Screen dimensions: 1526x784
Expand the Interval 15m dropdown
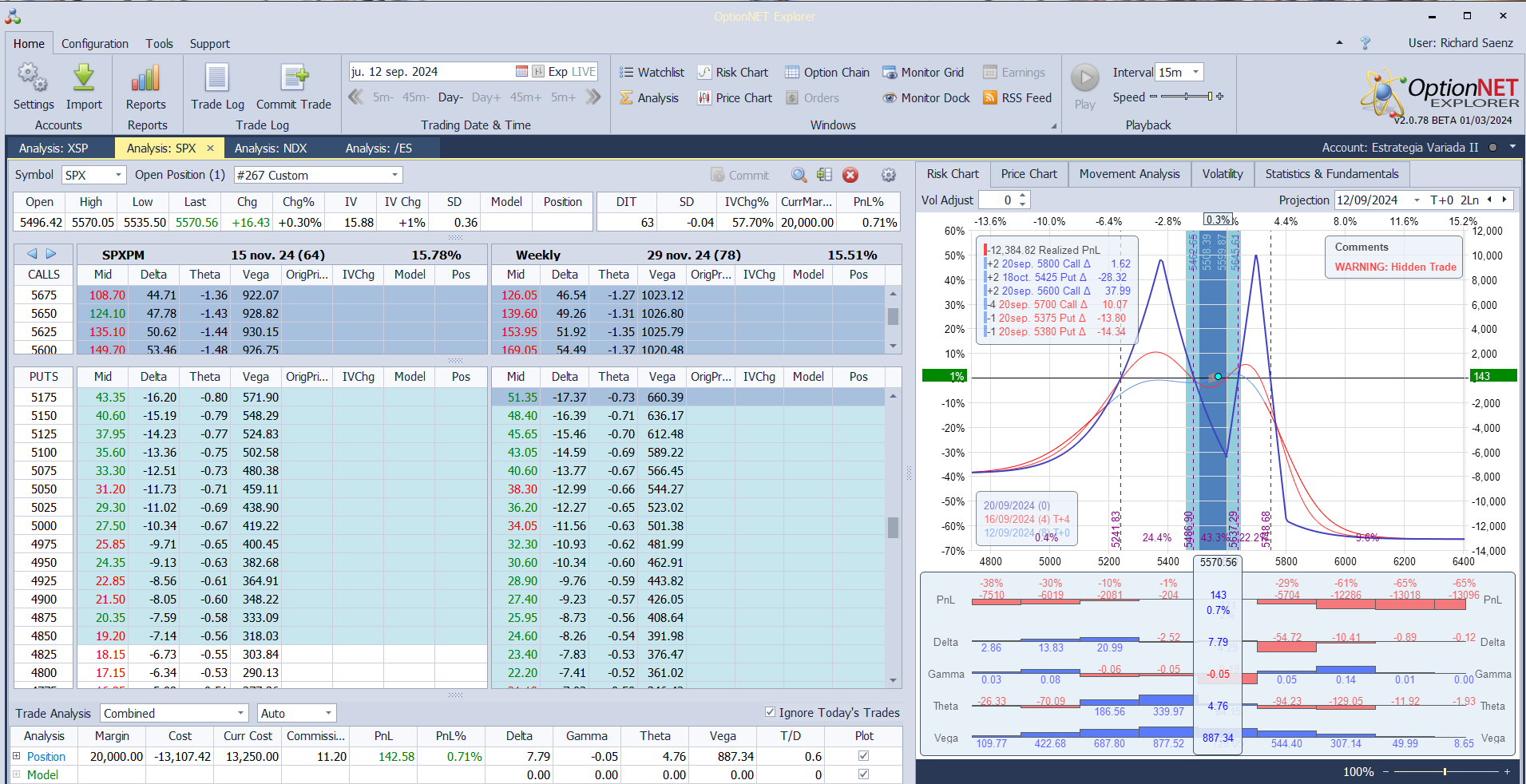(1195, 73)
